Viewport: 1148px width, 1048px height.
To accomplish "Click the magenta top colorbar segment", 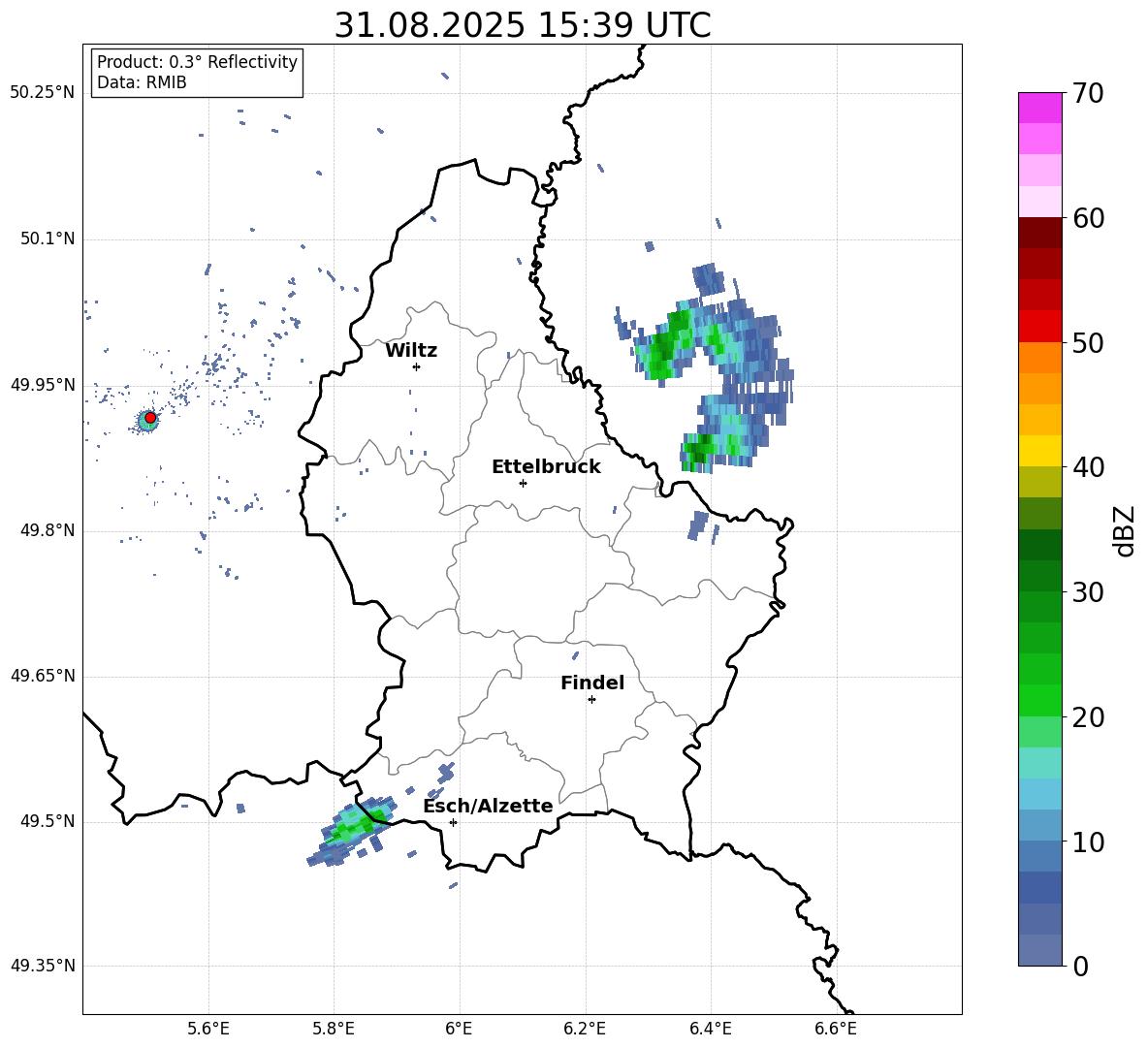I will click(1040, 108).
